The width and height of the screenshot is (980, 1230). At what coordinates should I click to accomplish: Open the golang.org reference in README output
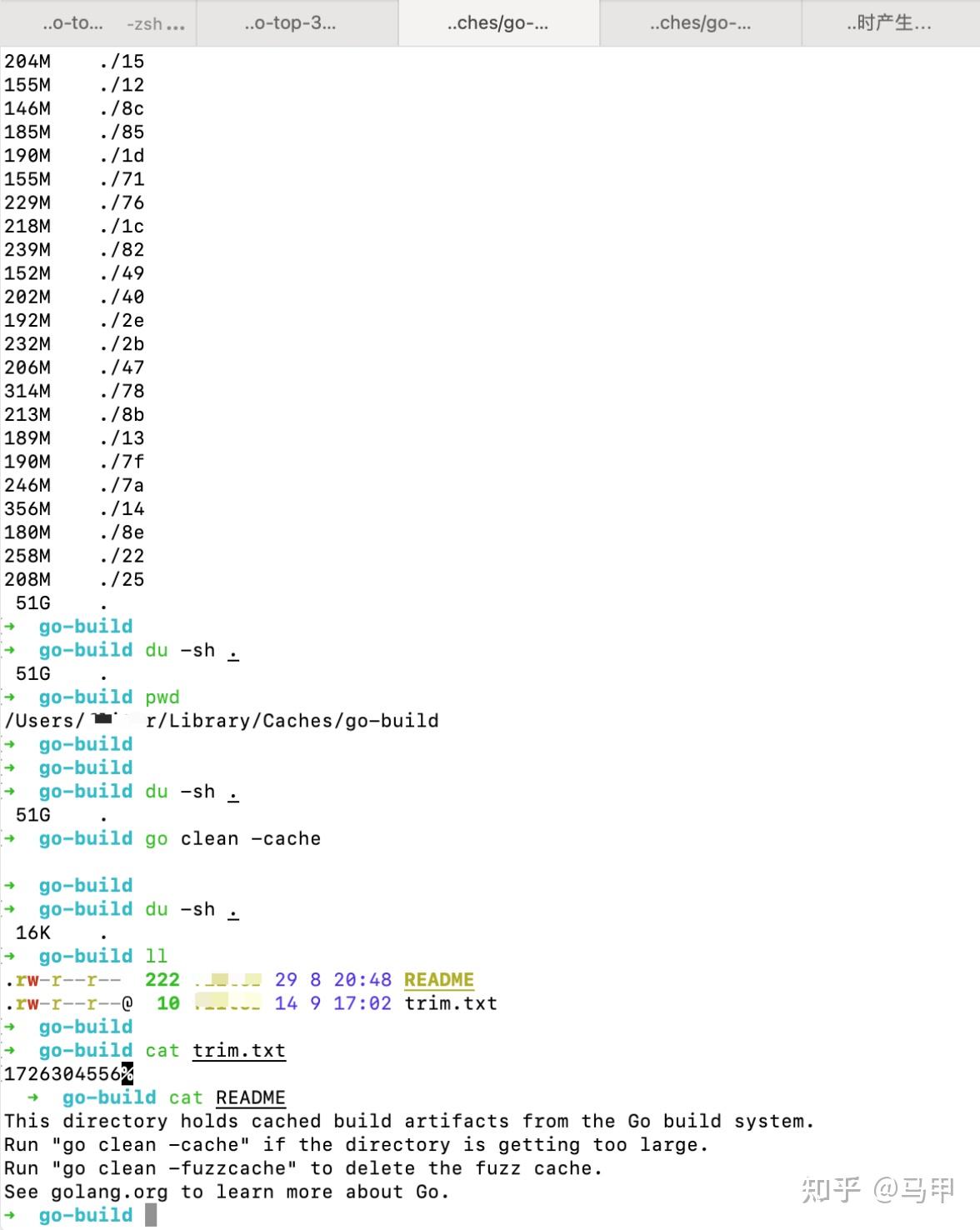(109, 1192)
